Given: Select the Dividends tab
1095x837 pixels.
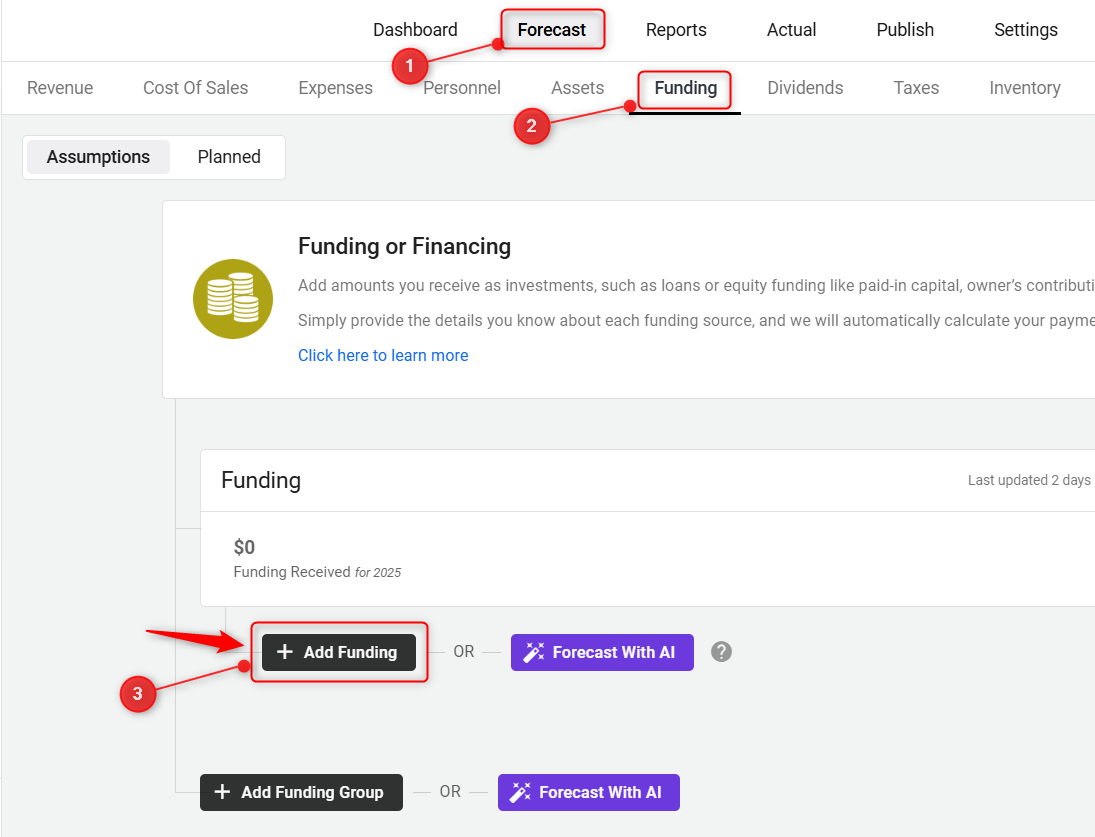Looking at the screenshot, I should pyautogui.click(x=805, y=88).
